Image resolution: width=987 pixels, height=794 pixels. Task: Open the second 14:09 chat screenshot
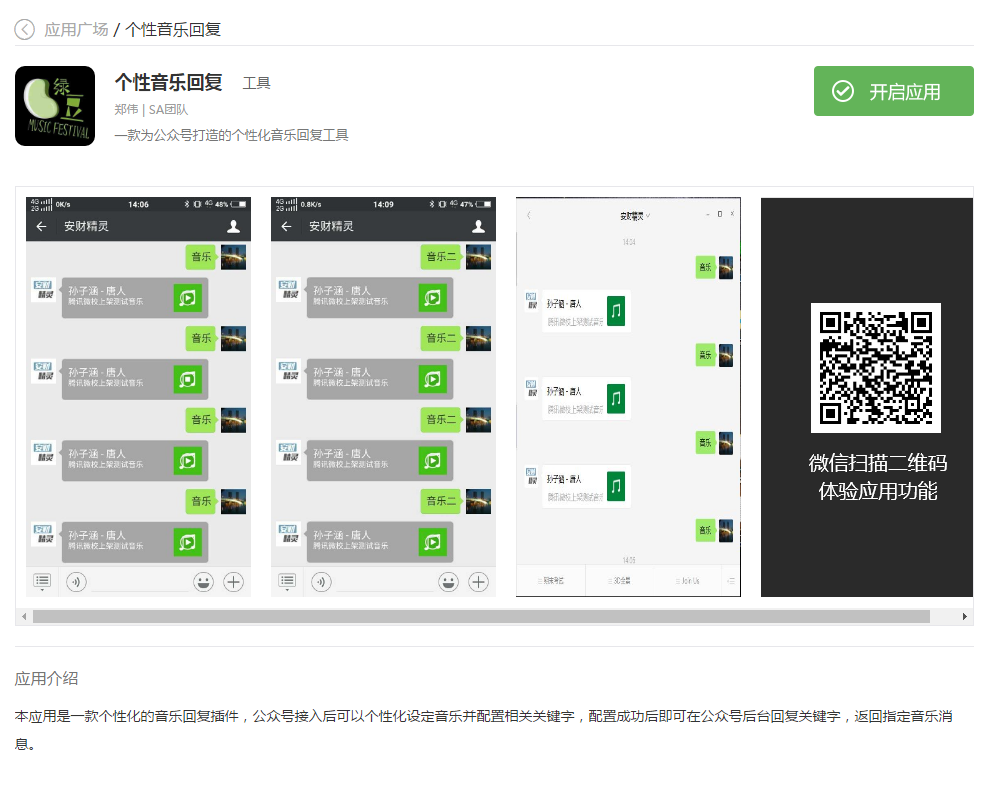(x=383, y=397)
